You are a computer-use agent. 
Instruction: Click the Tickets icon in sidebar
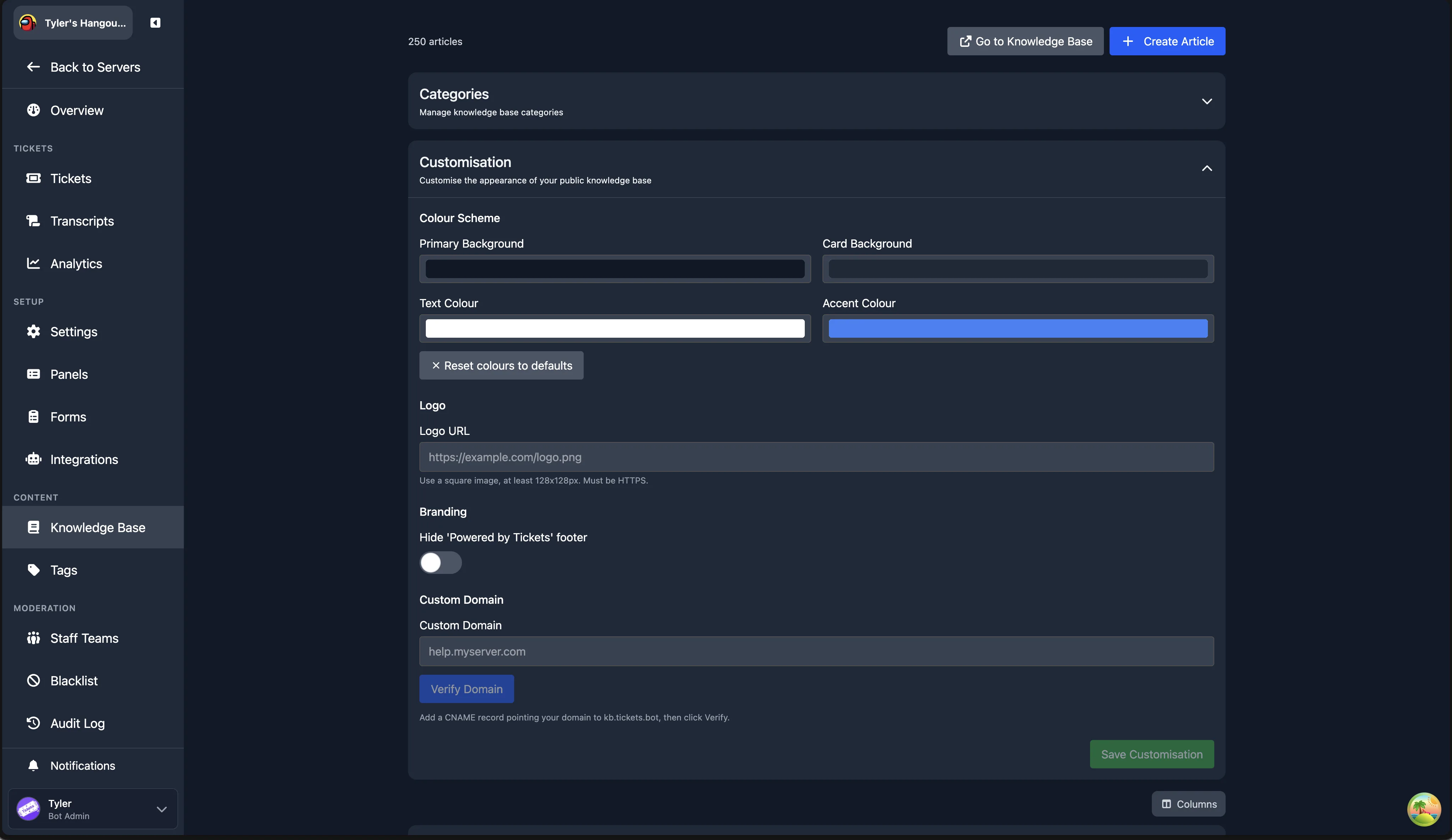coord(33,178)
